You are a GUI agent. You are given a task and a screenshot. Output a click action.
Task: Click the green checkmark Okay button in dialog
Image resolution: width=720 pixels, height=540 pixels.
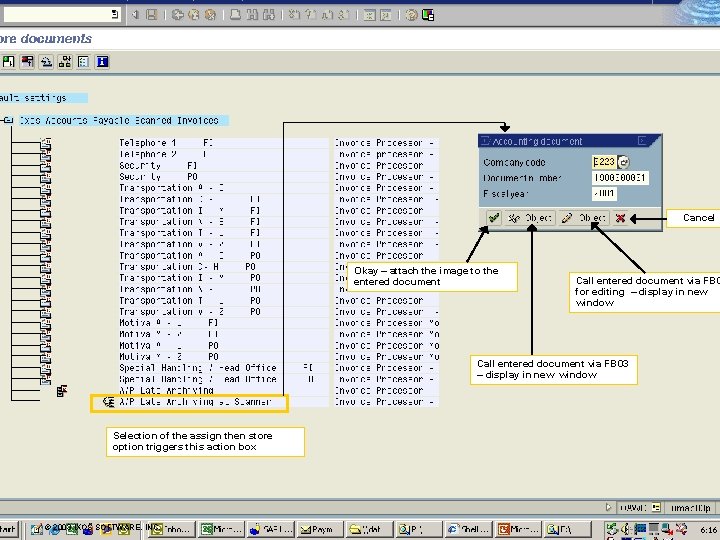tap(494, 218)
